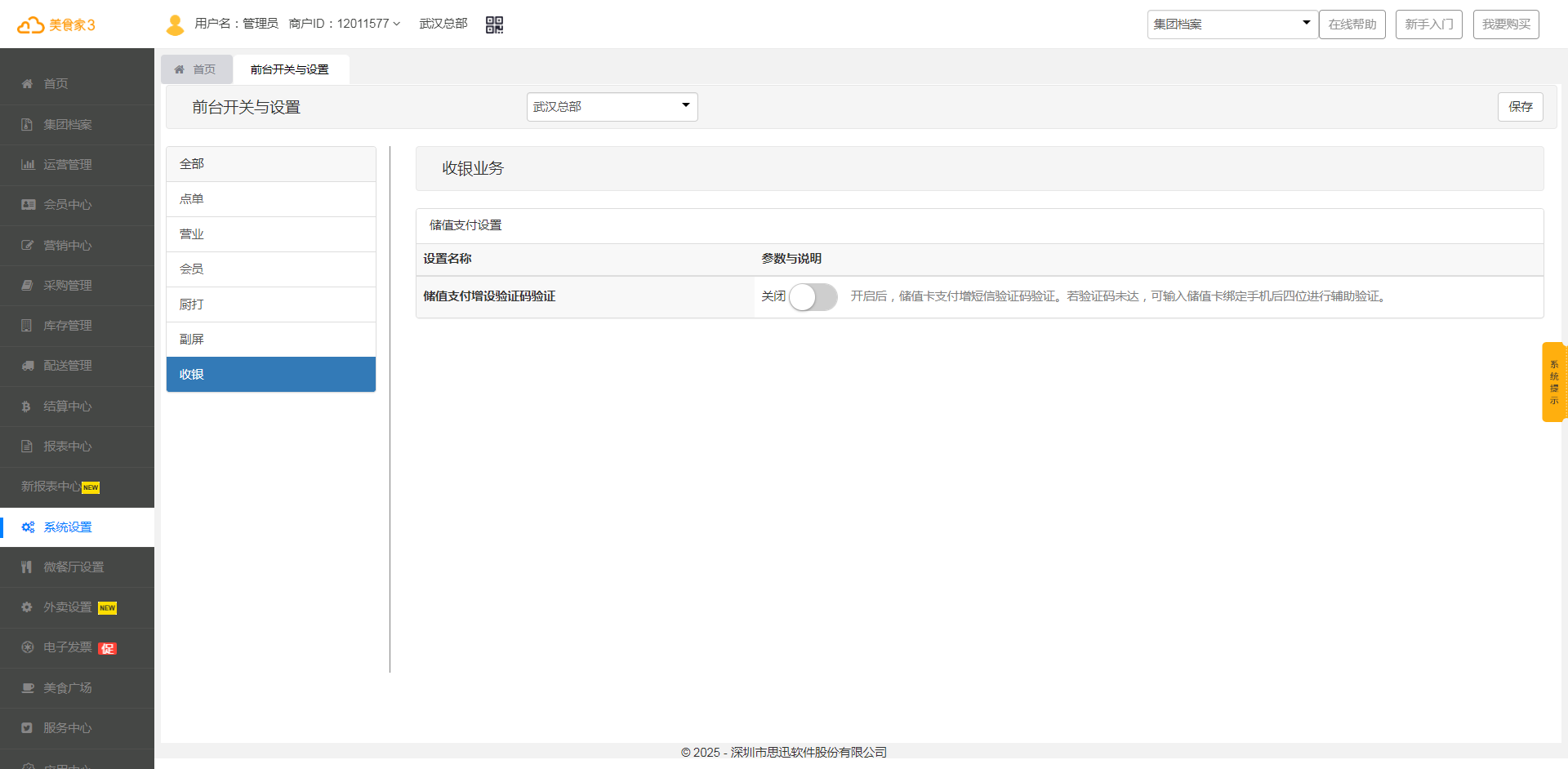Click the user avatar icon

175,24
